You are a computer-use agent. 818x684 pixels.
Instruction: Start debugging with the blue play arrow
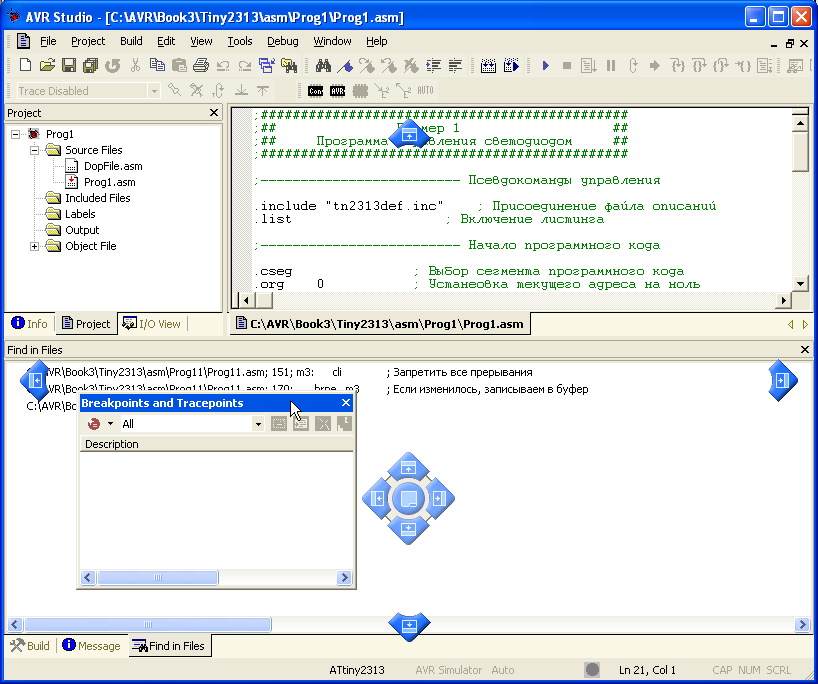[546, 65]
